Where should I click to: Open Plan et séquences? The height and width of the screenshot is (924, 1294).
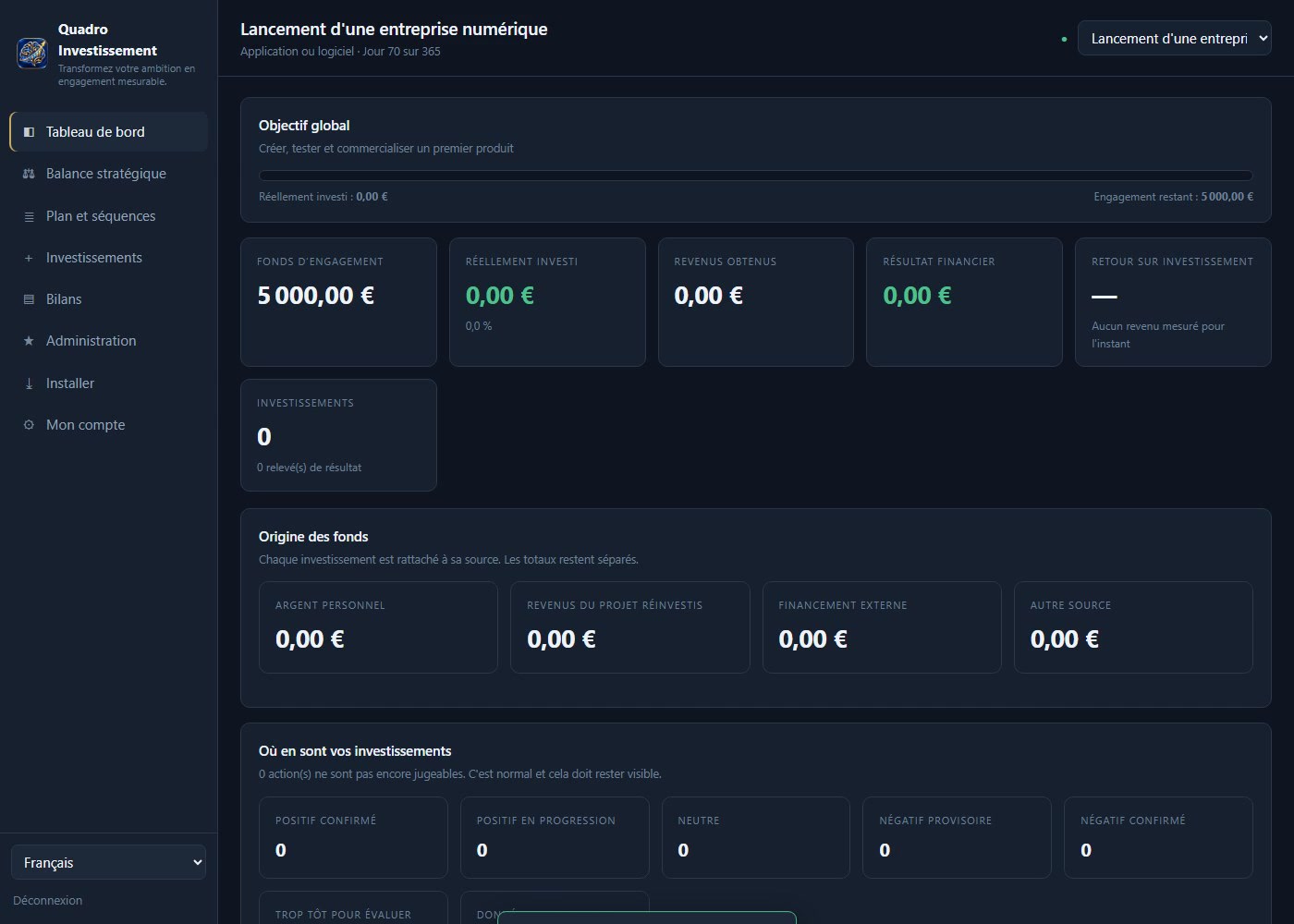pyautogui.click(x=109, y=216)
